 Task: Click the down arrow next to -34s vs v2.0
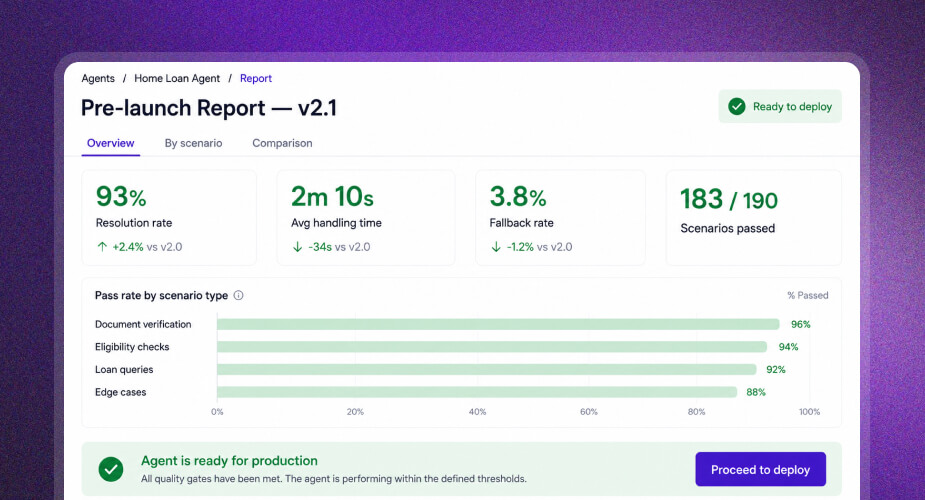[297, 246]
